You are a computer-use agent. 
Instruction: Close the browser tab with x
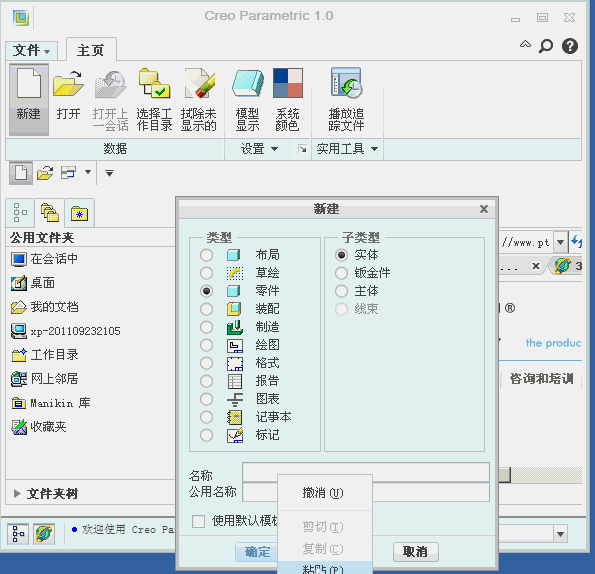click(536, 266)
